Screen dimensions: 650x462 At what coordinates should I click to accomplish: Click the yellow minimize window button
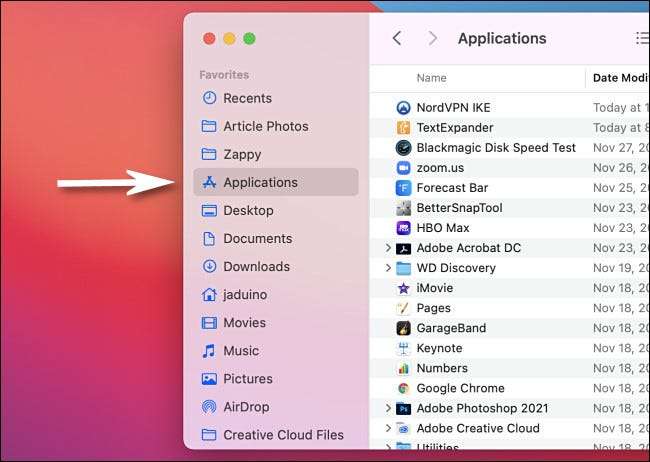[229, 39]
